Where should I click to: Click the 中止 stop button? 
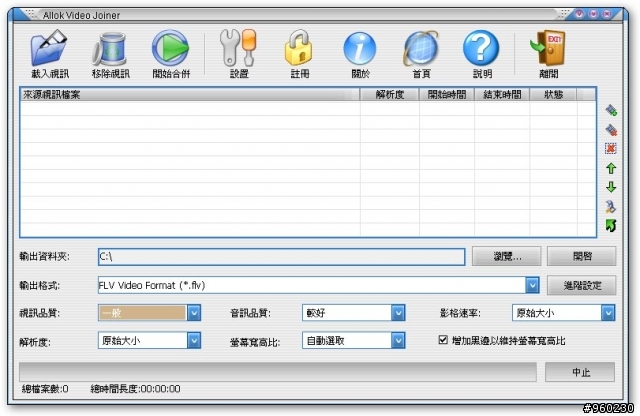[x=580, y=372]
